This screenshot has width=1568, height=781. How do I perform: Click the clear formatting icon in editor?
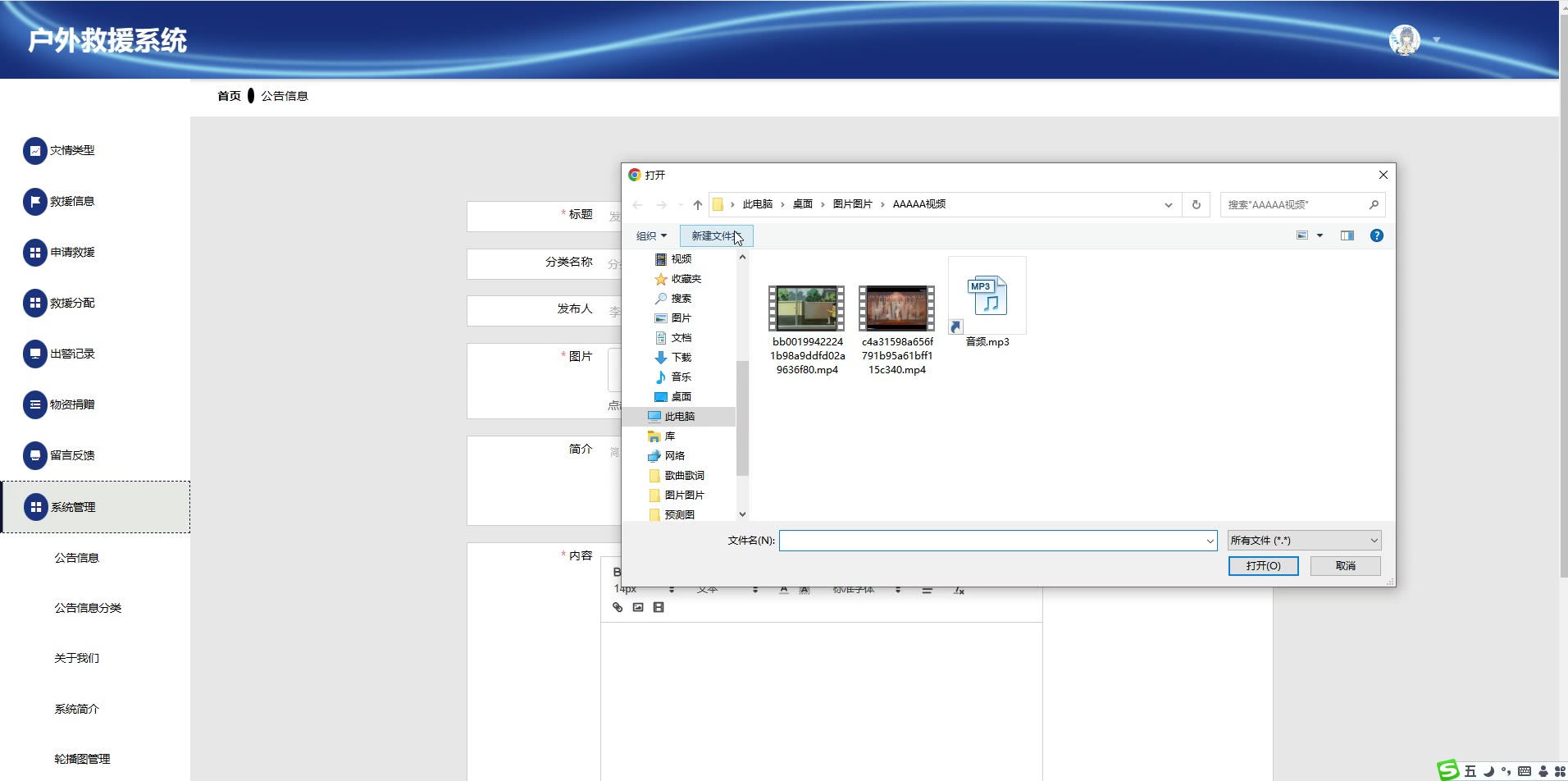pos(959,591)
